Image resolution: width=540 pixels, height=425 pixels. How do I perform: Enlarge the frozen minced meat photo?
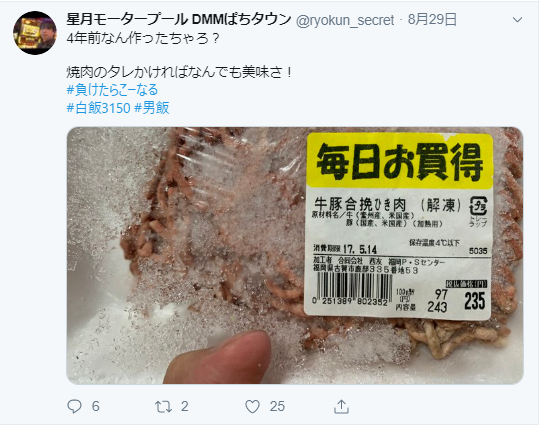[295, 256]
